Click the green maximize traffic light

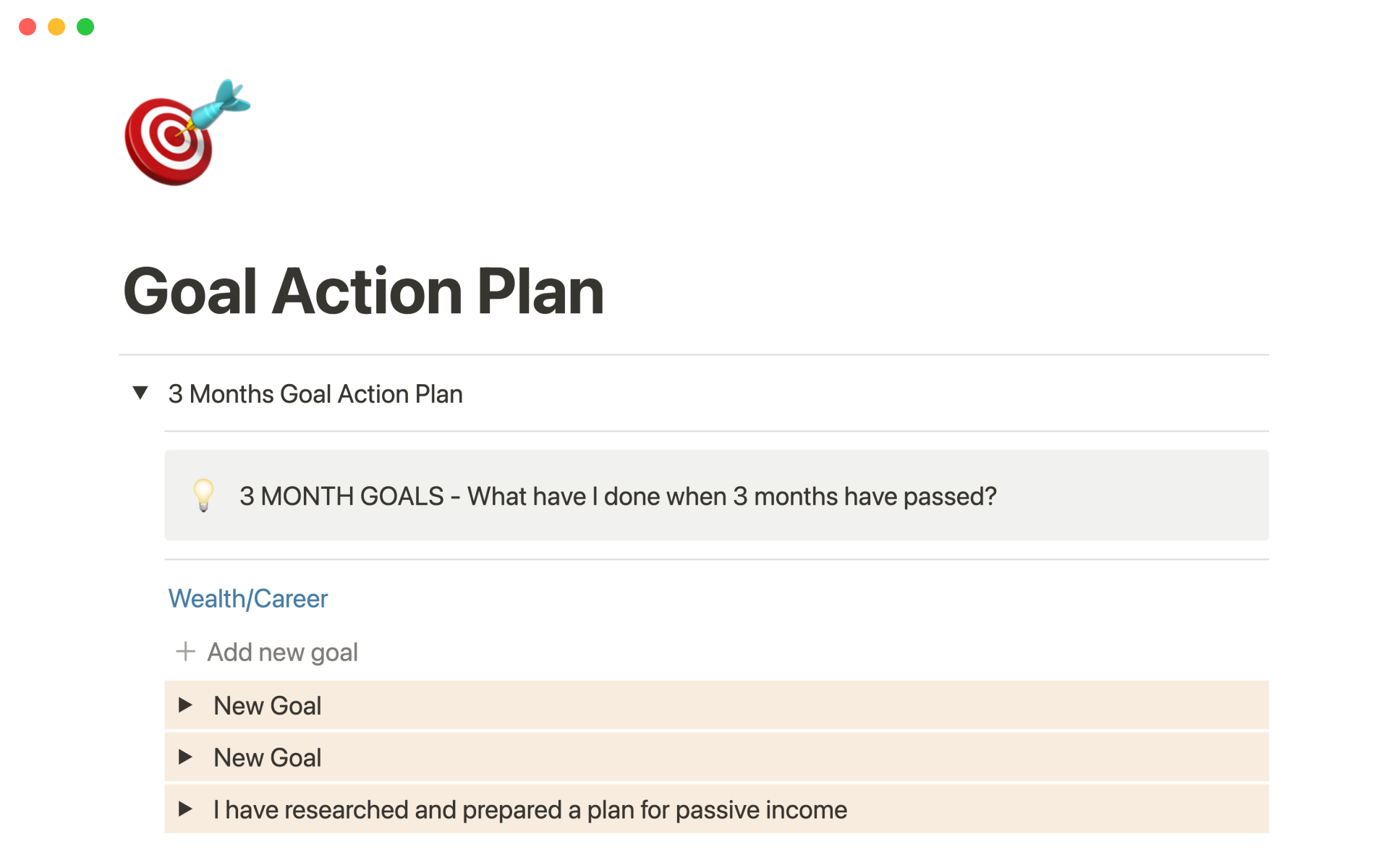click(x=85, y=27)
